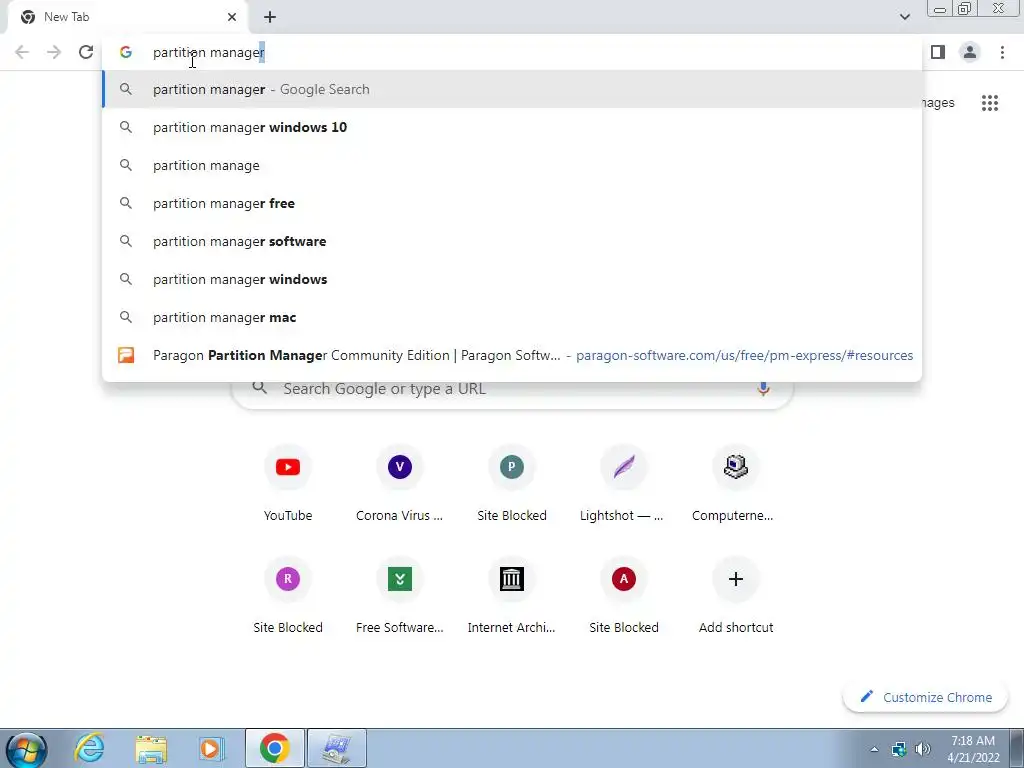
Task: Open the profile avatar button
Action: tap(970, 52)
